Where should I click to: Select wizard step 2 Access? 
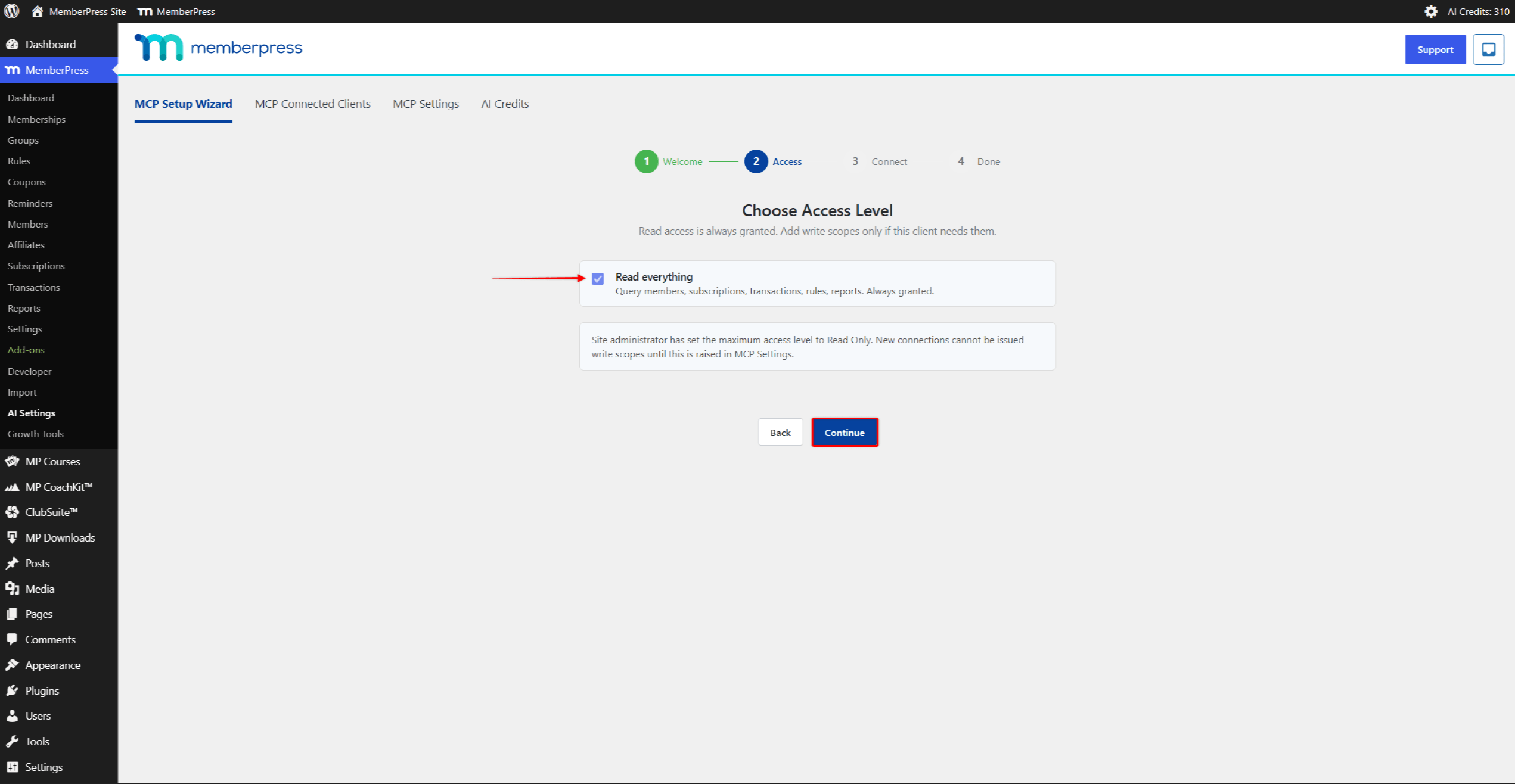click(773, 161)
